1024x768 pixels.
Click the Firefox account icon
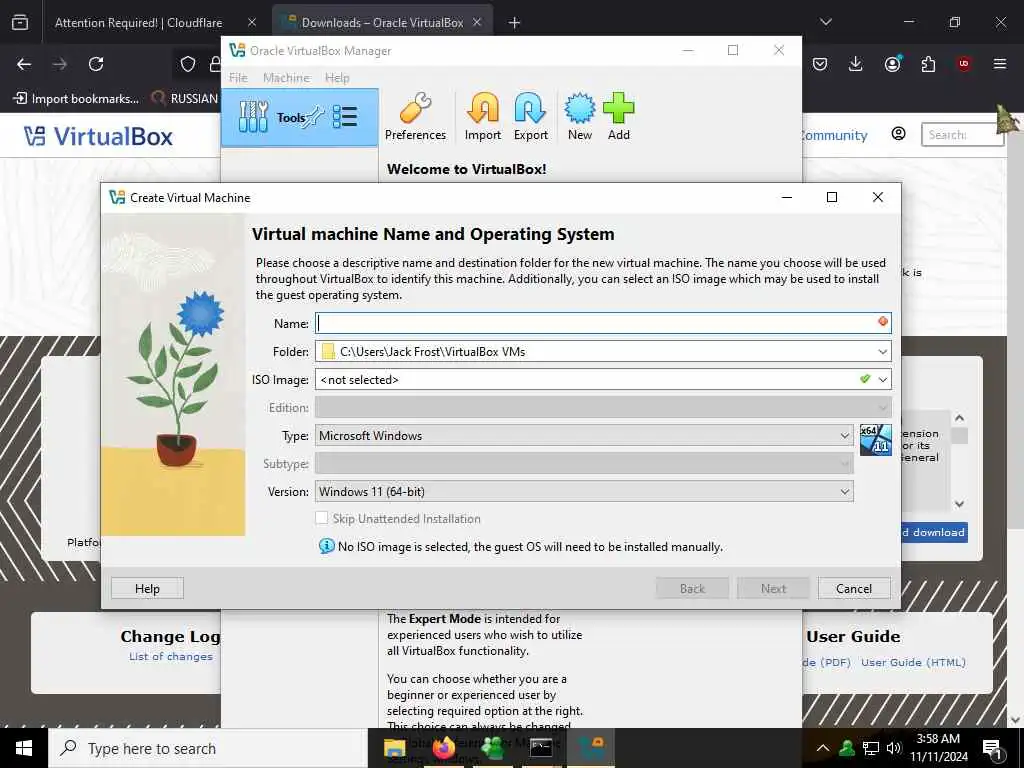coord(892,64)
